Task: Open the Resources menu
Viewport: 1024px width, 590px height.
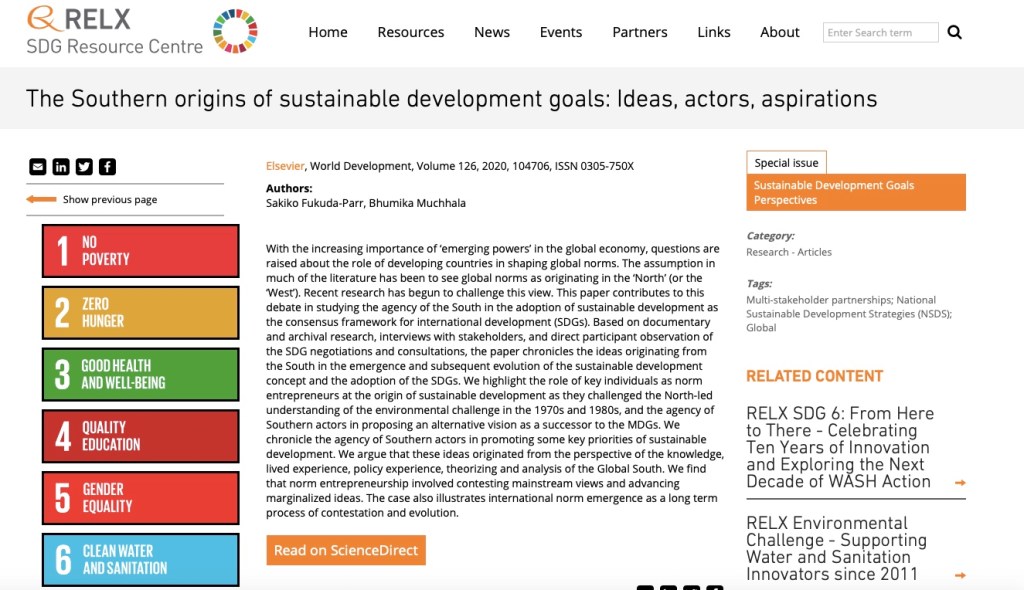Action: point(410,32)
